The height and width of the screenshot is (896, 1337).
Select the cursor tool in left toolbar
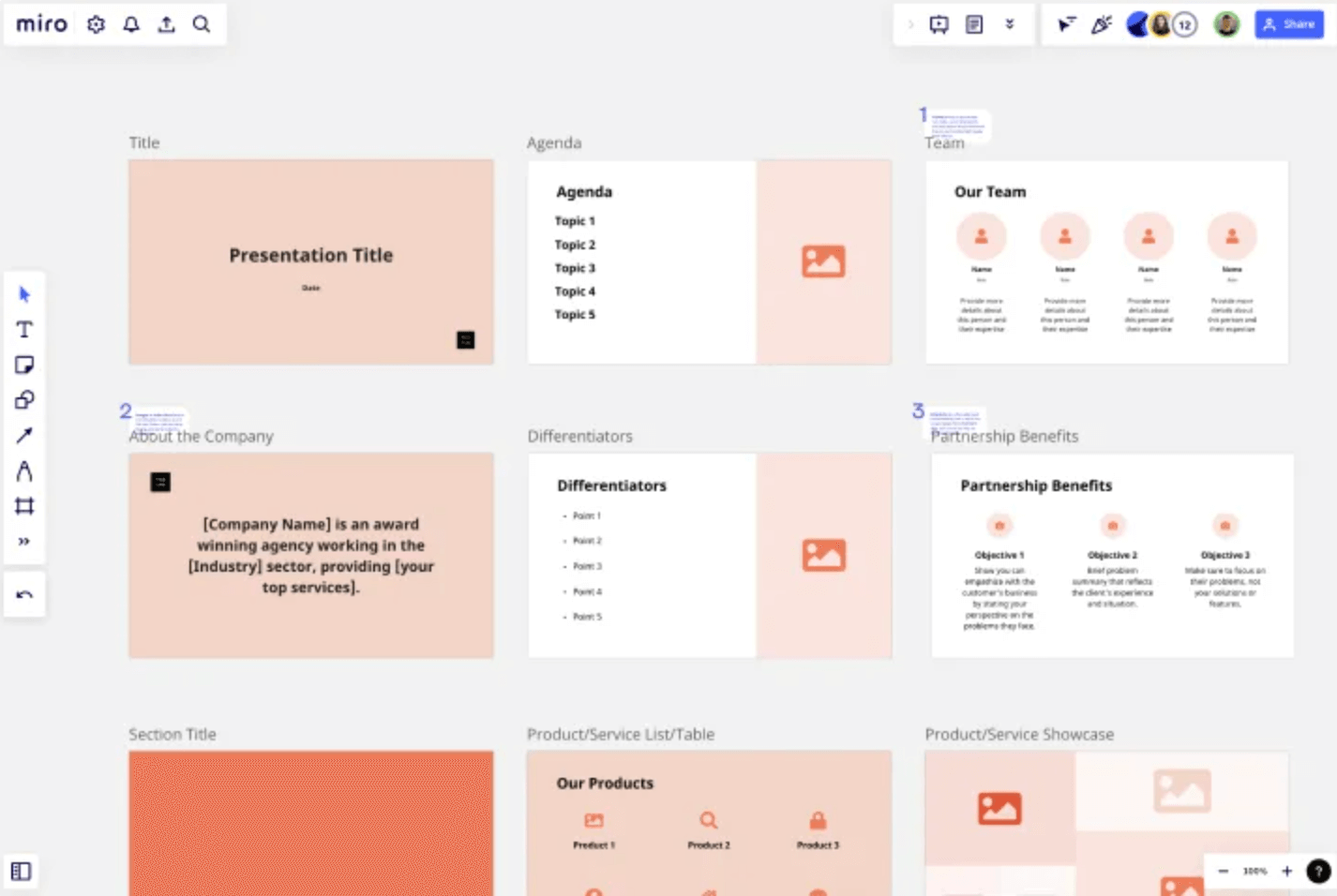click(24, 294)
